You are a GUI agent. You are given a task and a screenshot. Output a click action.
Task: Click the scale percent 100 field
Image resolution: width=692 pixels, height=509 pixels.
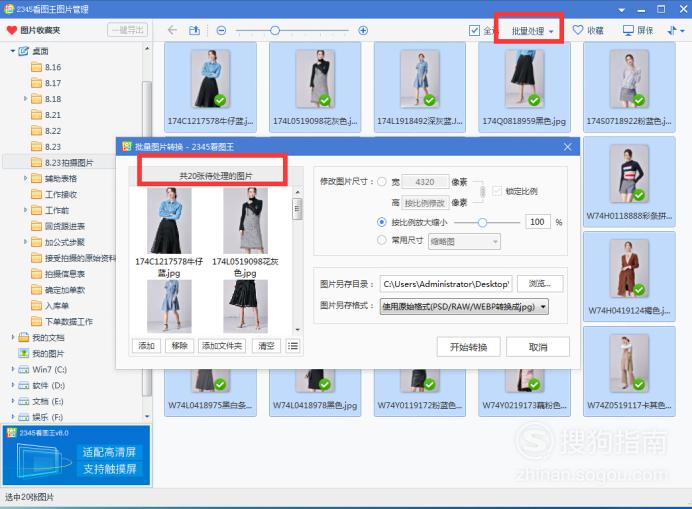pos(538,222)
